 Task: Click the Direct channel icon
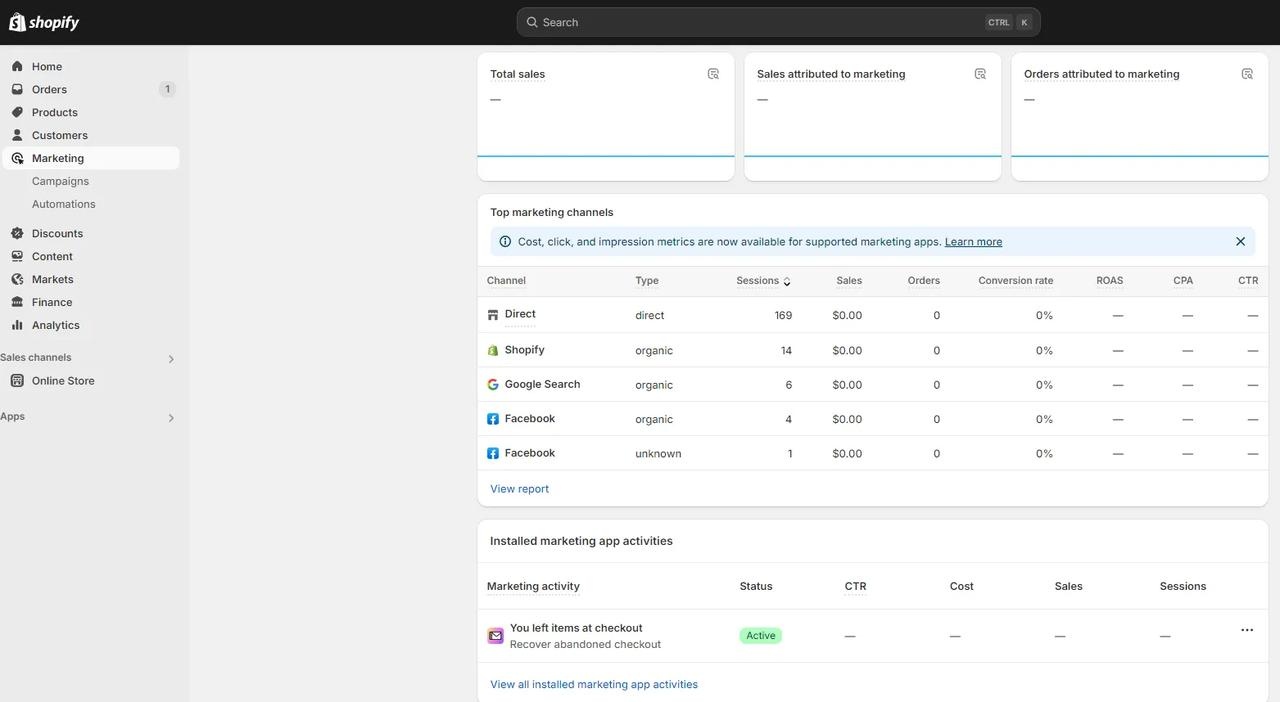point(493,315)
